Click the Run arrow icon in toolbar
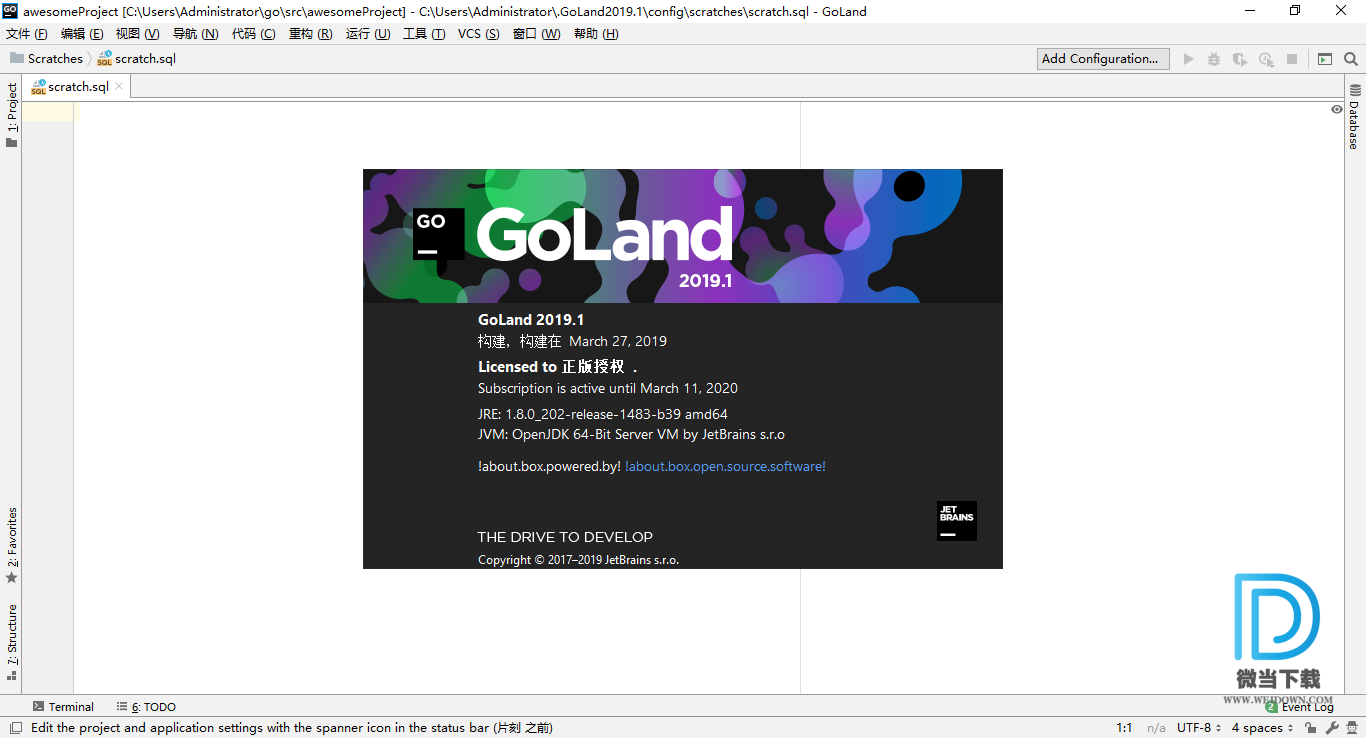The width and height of the screenshot is (1366, 738). (x=1188, y=59)
